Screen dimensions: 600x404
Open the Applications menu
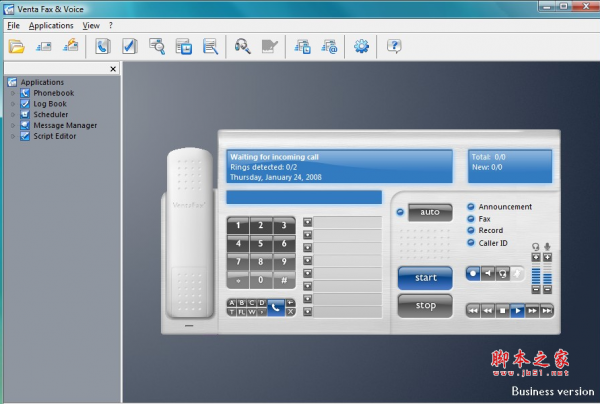pos(51,26)
